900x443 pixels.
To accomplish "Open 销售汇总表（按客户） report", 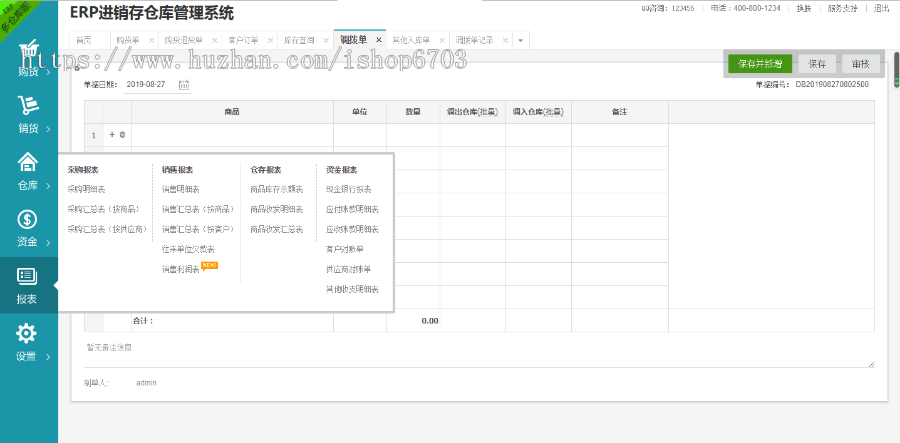I will [198, 229].
